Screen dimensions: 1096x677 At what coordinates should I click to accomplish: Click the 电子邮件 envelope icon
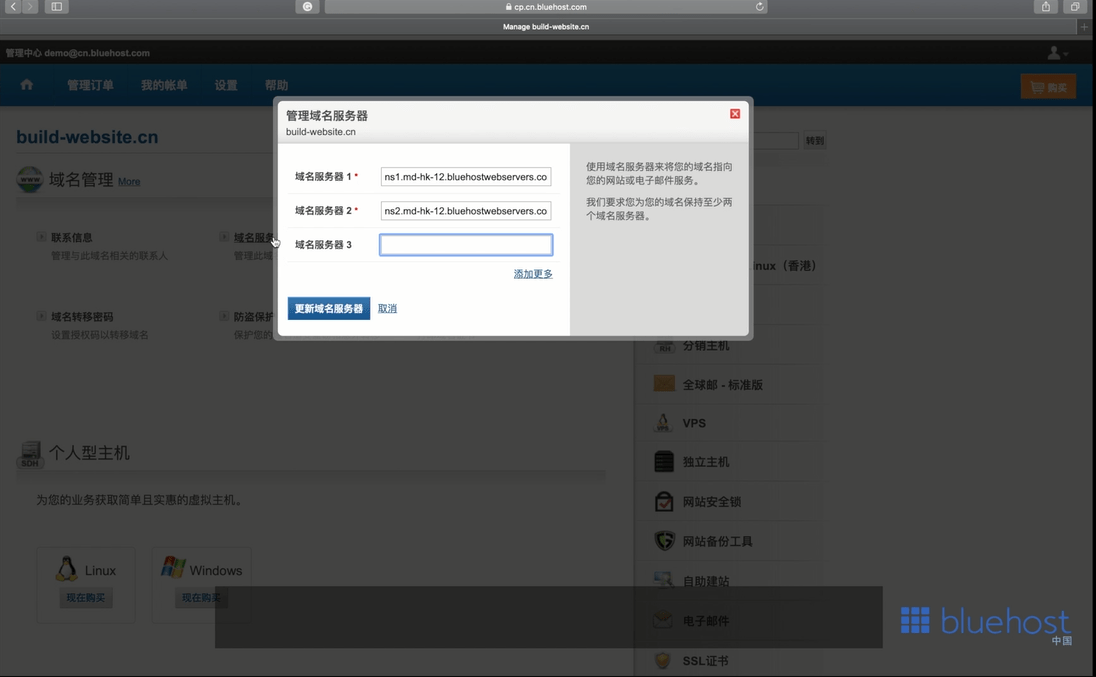[663, 620]
